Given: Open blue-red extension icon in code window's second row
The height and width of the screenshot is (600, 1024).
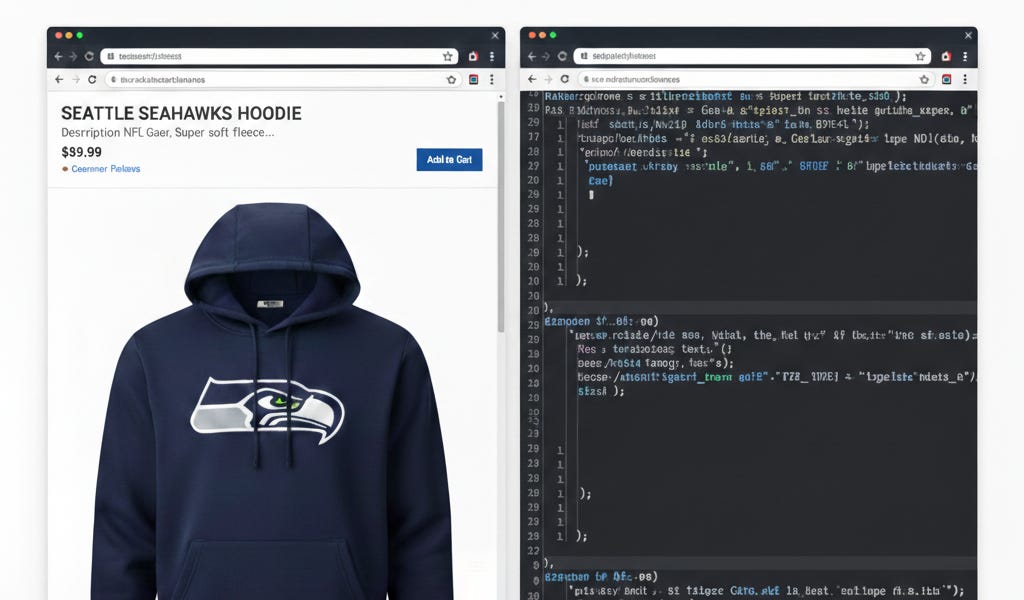Looking at the screenshot, I should [946, 80].
